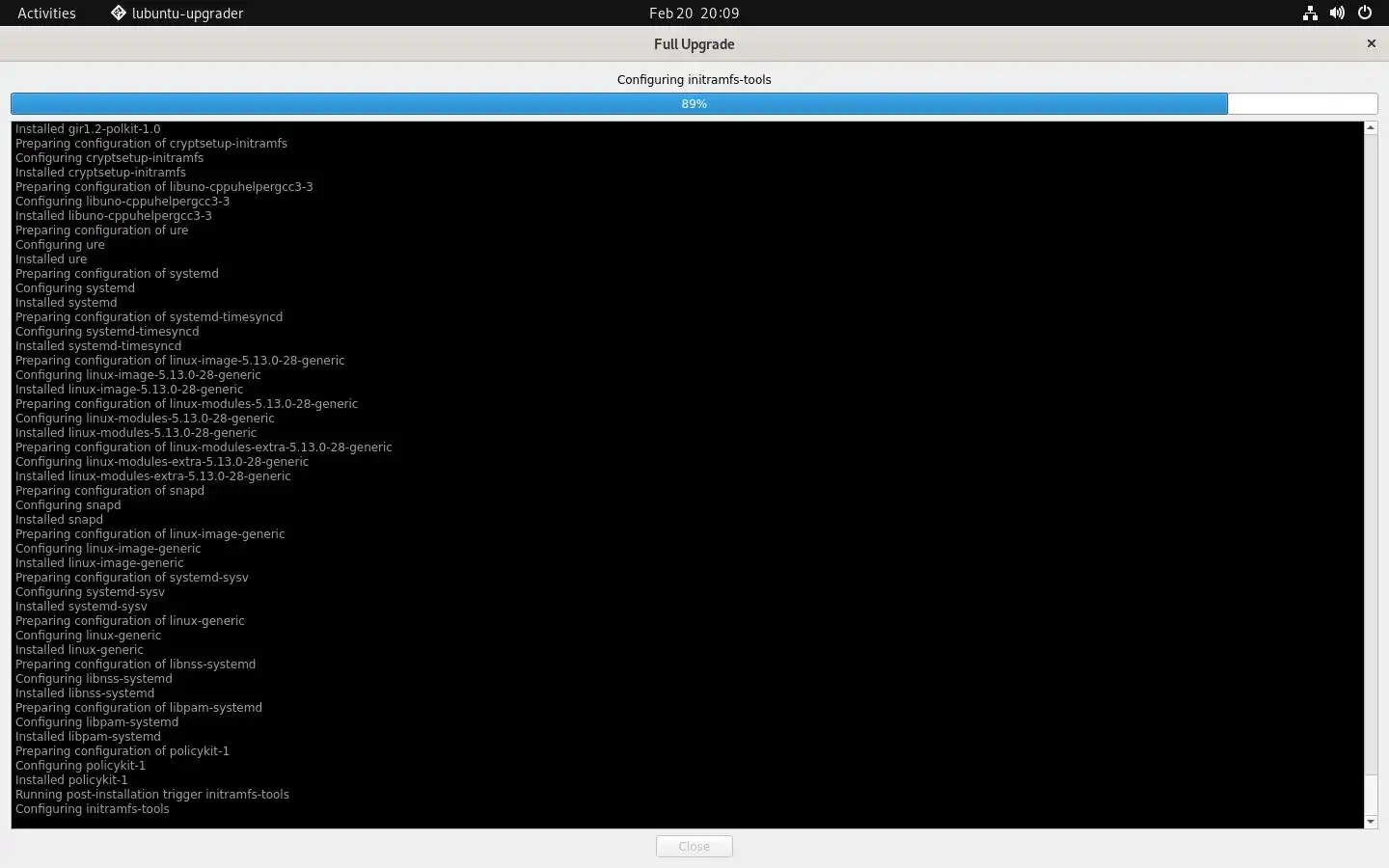
Task: Click the 89% progress bar
Action: (x=694, y=103)
